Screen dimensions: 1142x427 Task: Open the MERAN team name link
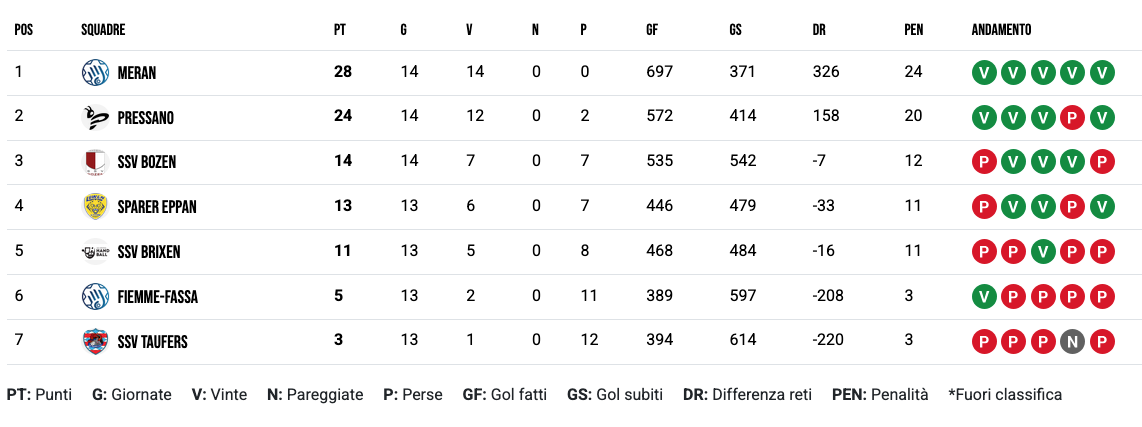(x=136, y=73)
